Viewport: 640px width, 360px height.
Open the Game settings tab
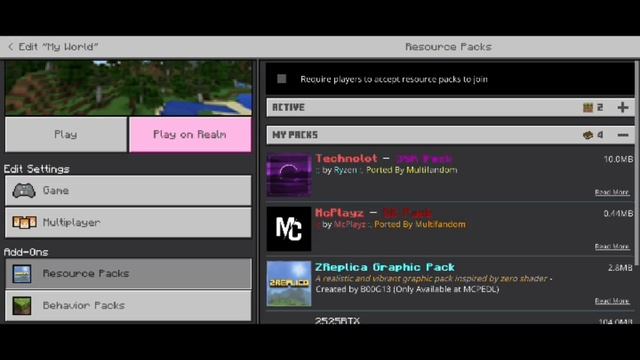(128, 191)
